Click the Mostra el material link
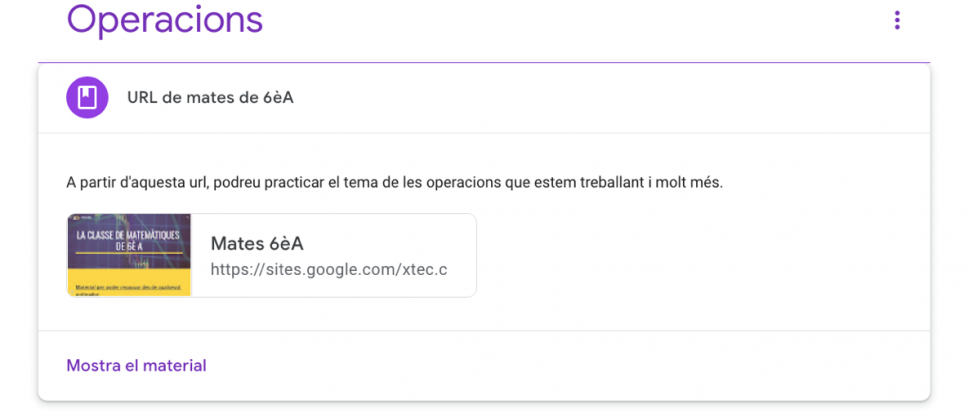 (136, 366)
